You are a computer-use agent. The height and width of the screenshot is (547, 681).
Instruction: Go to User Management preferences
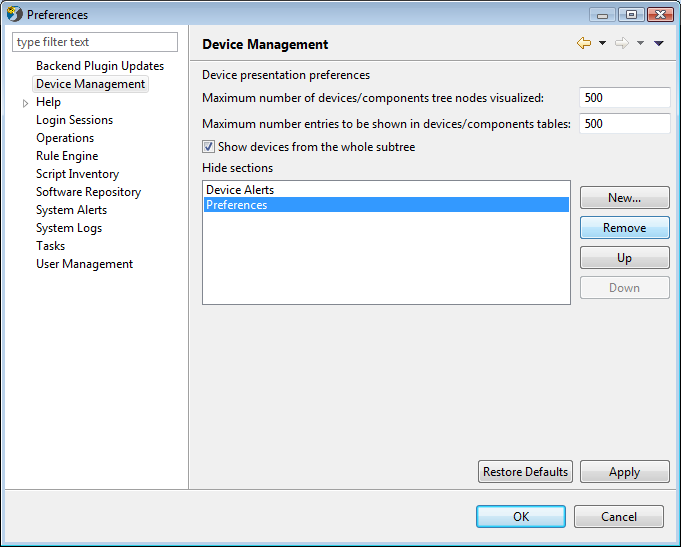[84, 264]
